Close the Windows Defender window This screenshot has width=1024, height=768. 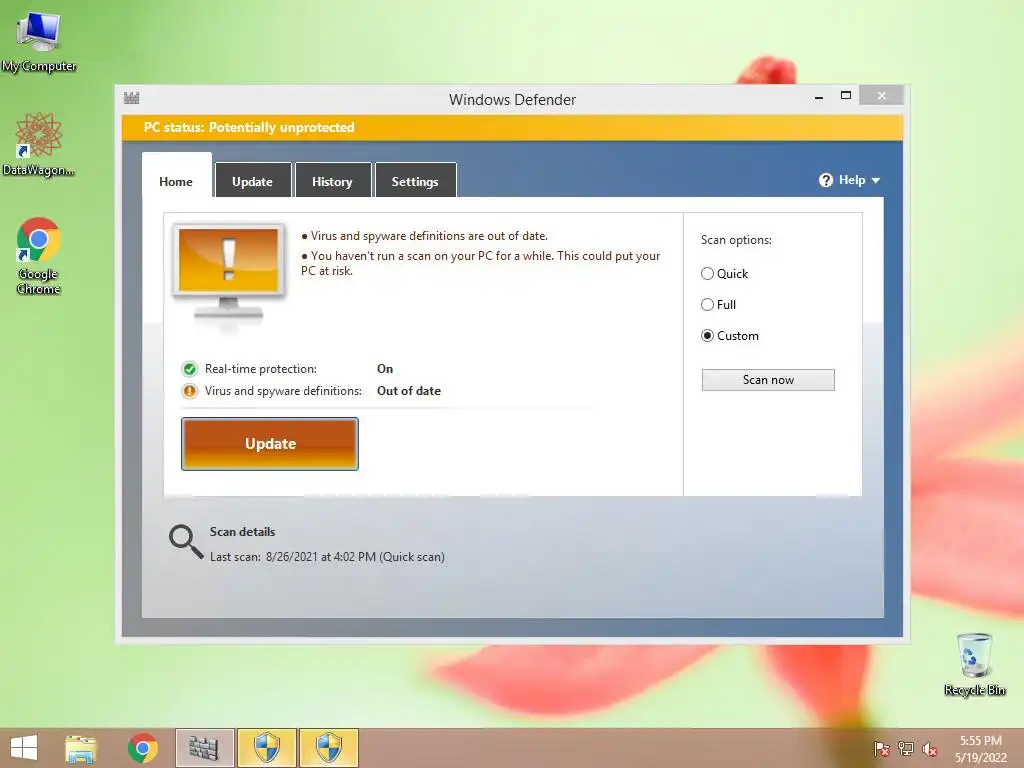point(882,96)
